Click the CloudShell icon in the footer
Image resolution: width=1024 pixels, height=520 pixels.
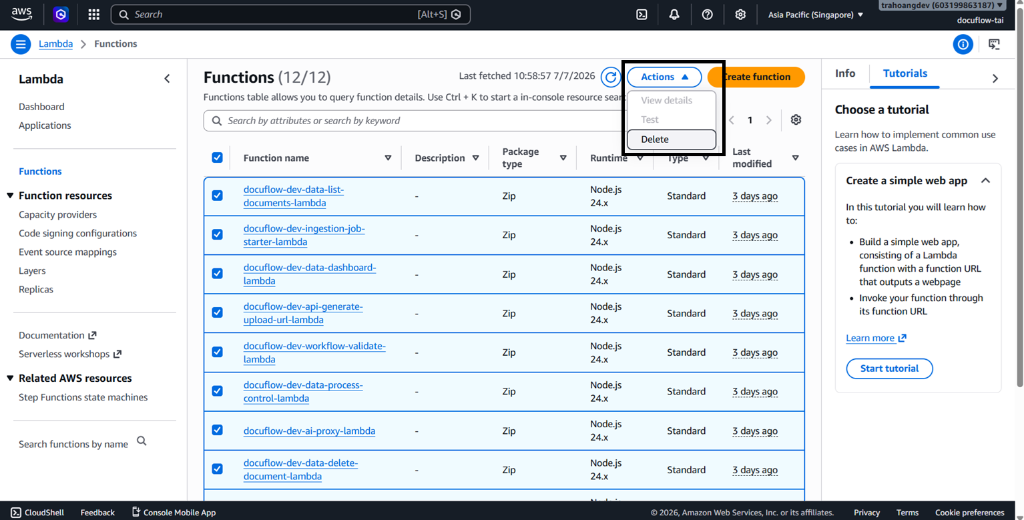(x=16, y=513)
